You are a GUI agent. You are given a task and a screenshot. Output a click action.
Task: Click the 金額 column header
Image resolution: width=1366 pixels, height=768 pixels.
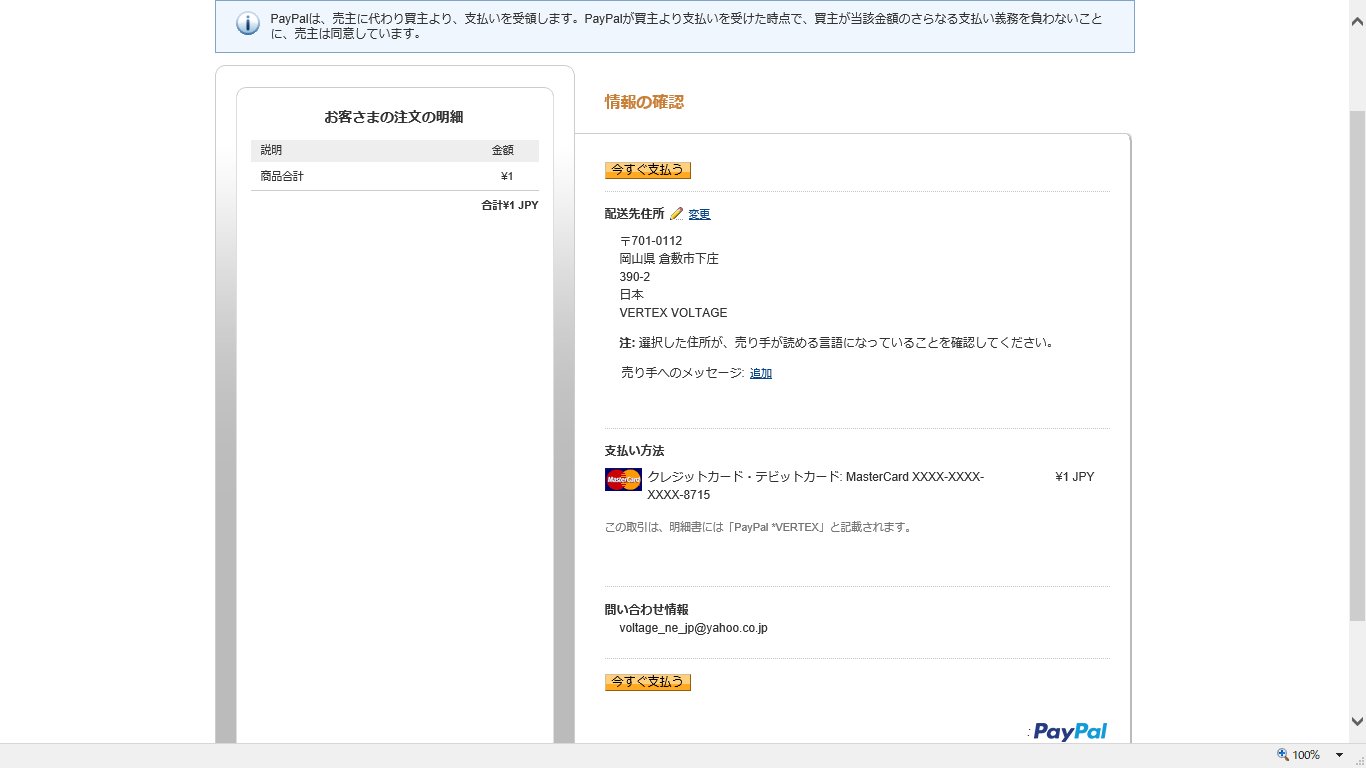502,150
